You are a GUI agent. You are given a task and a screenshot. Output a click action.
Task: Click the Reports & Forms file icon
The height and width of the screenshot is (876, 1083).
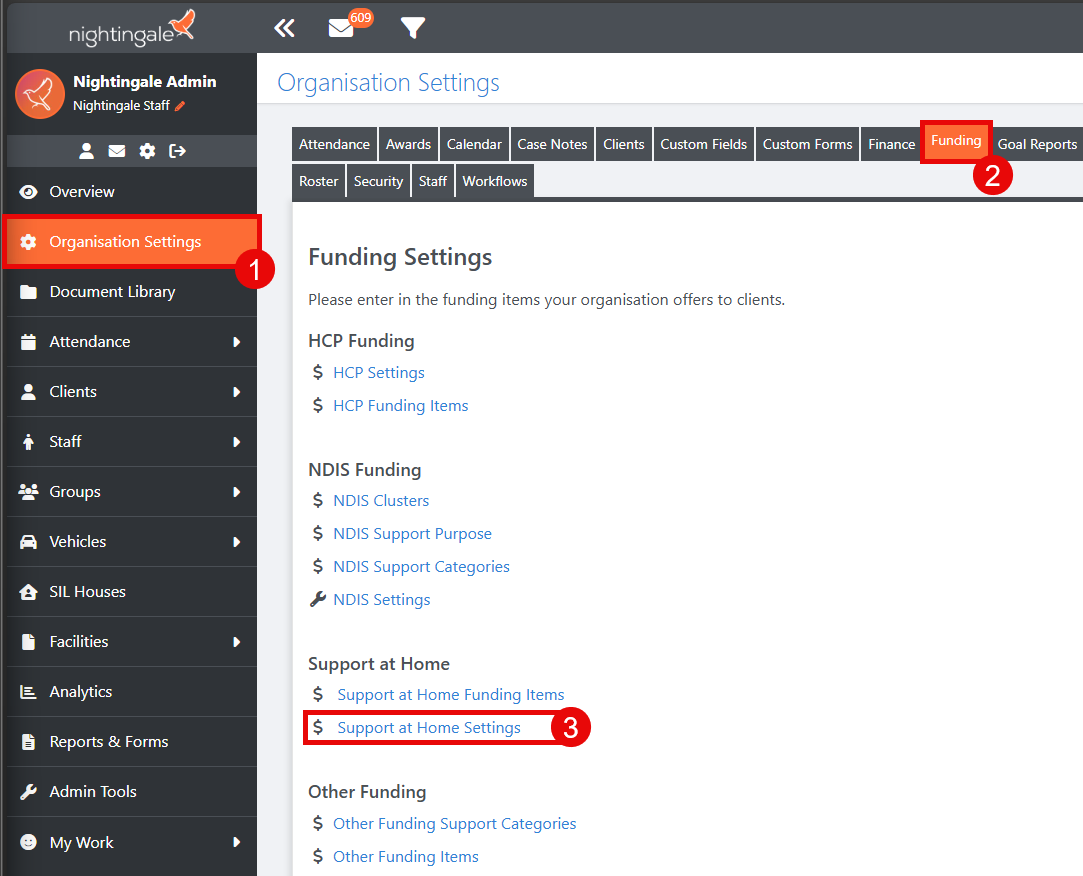point(28,742)
